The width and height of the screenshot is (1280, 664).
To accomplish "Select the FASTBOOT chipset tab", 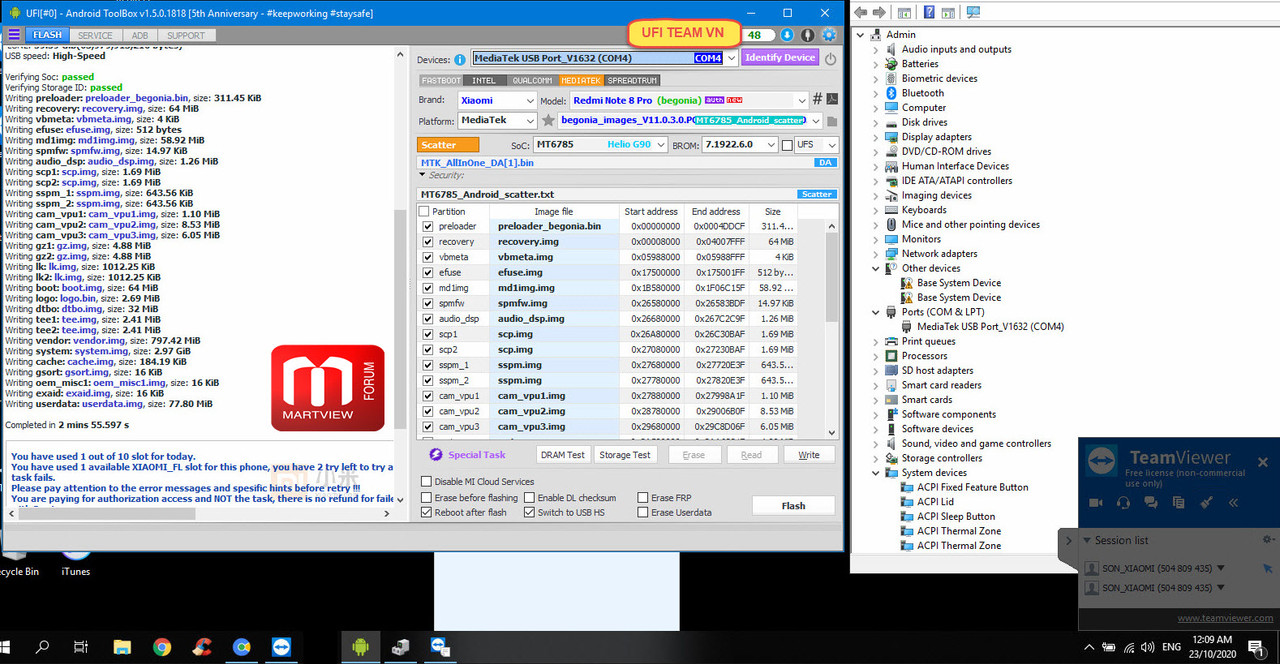I will coord(441,80).
